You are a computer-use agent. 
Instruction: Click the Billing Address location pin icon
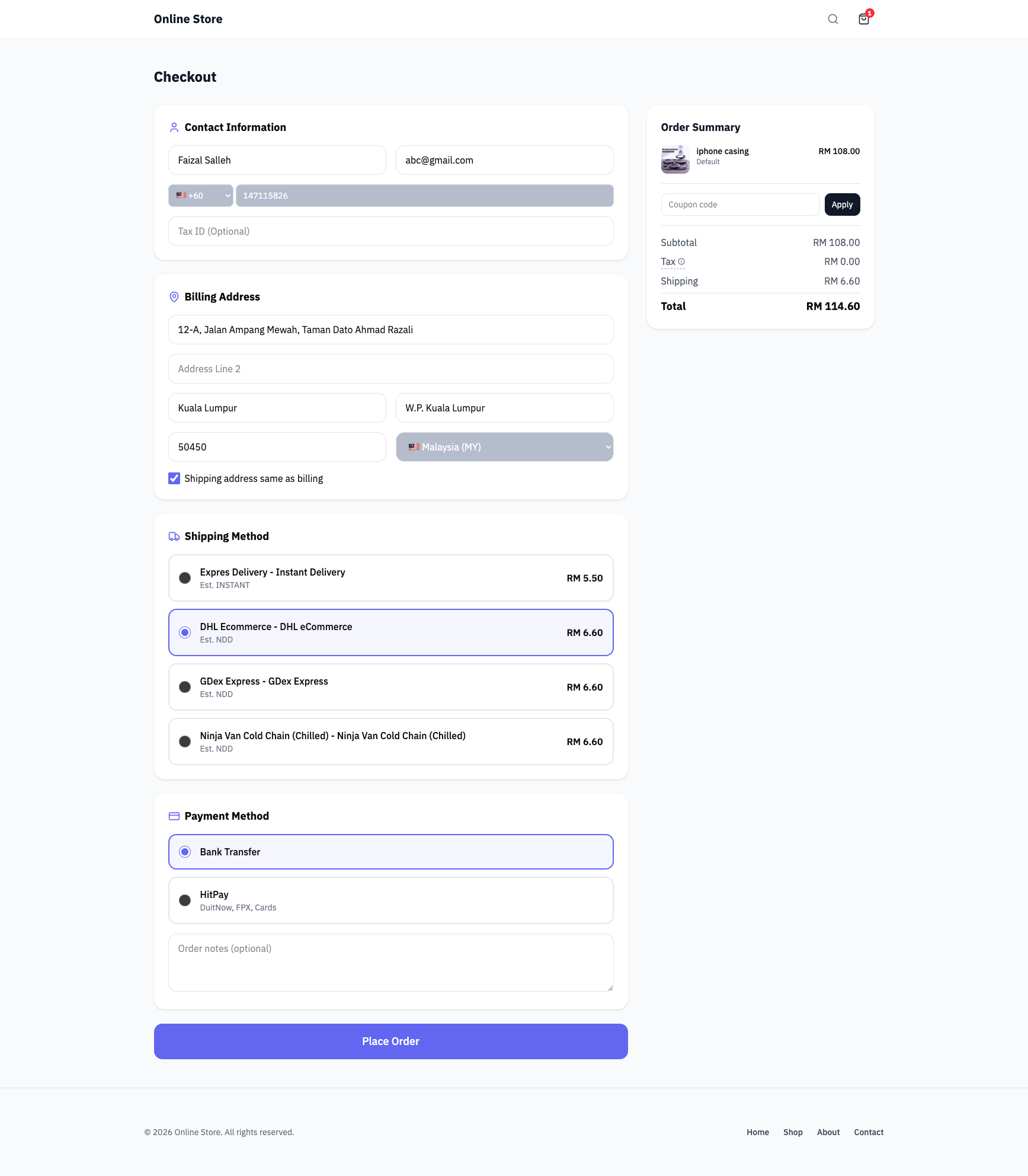(174, 297)
